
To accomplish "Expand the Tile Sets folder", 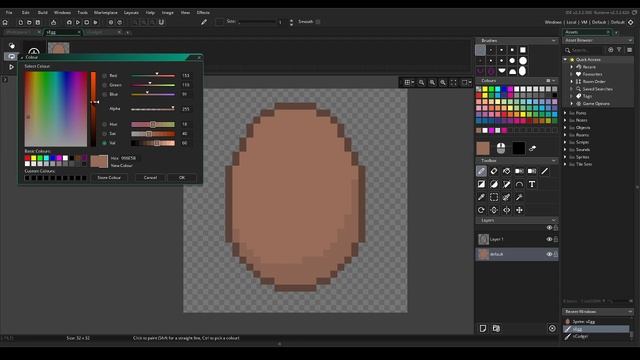I will point(565,164).
